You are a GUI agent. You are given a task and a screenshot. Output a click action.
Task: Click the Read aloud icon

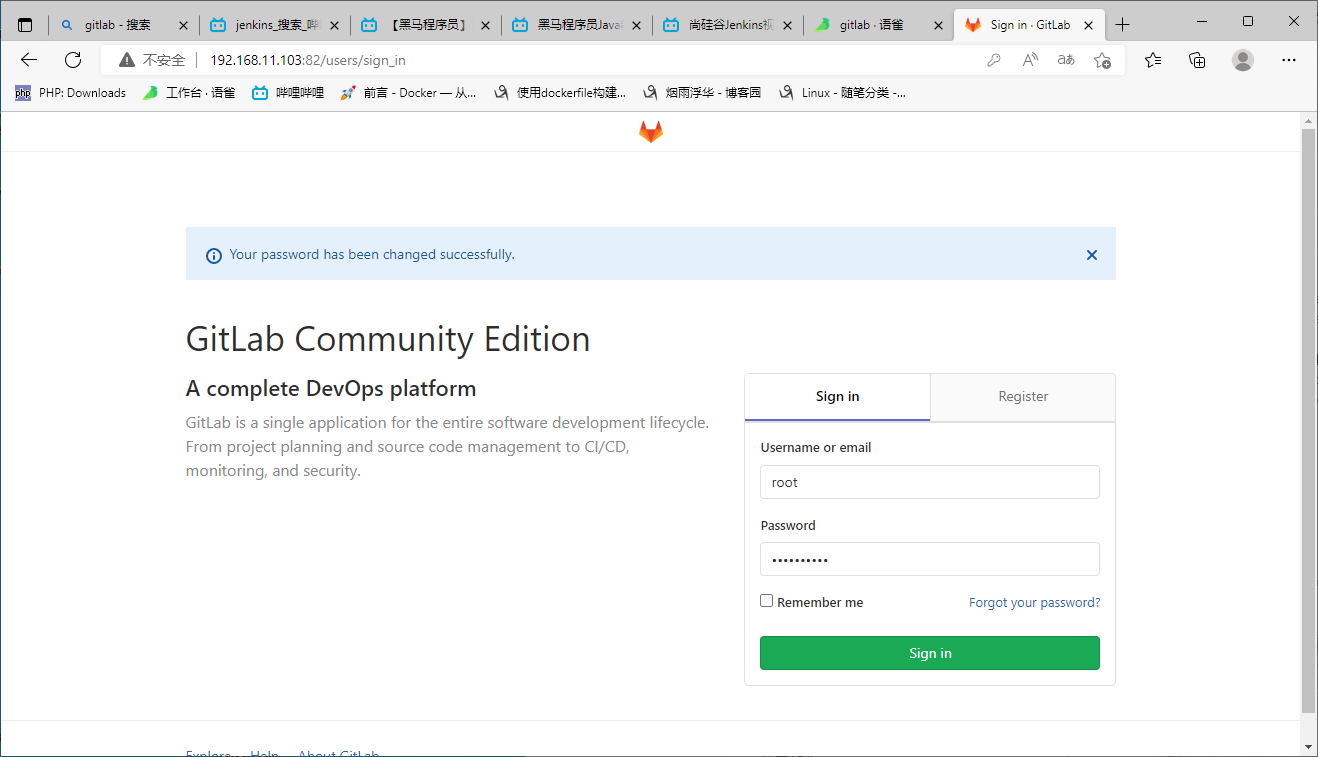coord(1030,60)
